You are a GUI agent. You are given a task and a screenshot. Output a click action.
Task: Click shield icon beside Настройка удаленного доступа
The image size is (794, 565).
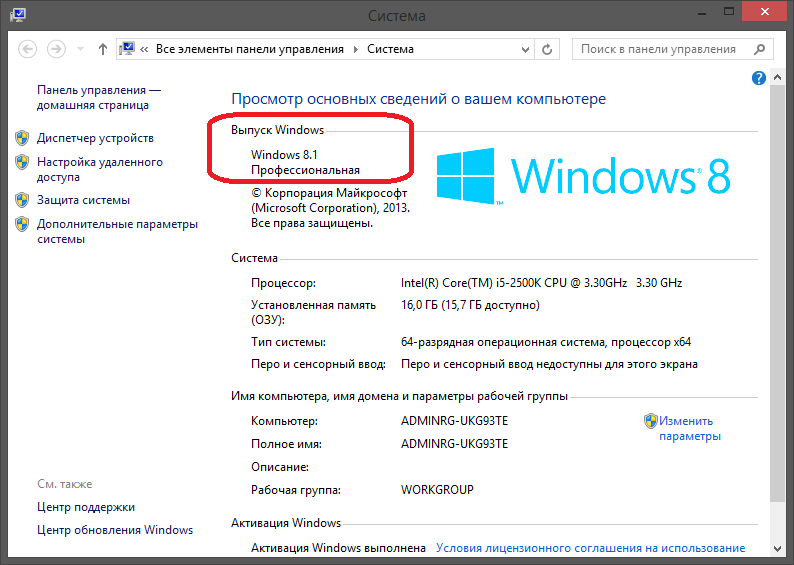[22, 162]
